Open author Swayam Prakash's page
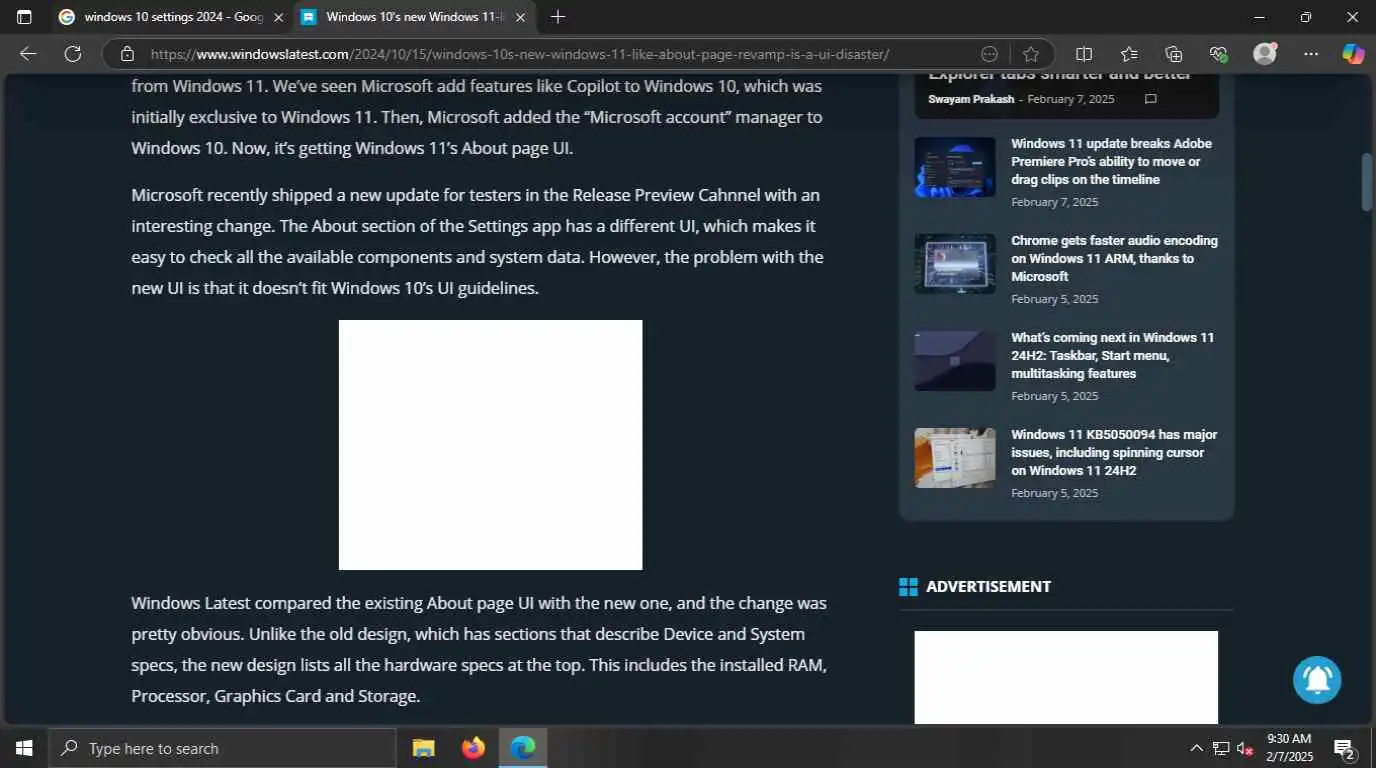Screen dimensions: 1376x768 (970, 99)
